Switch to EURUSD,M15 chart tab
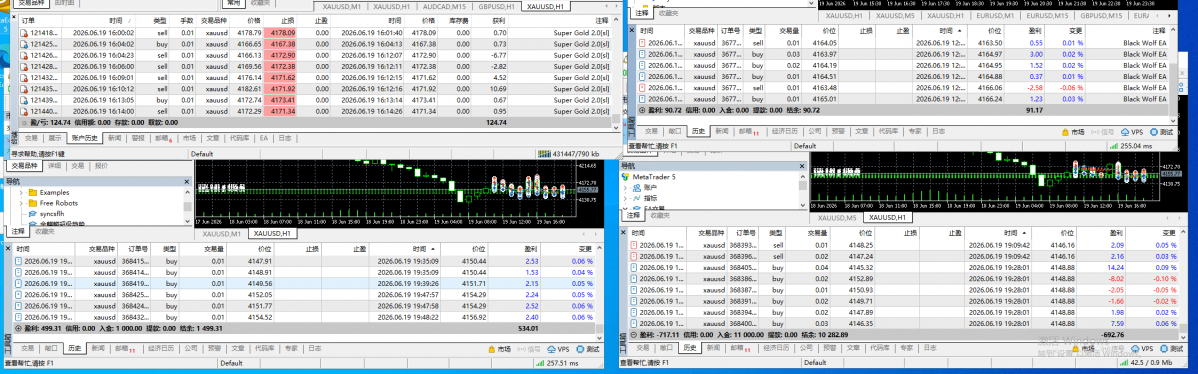 point(1047,15)
